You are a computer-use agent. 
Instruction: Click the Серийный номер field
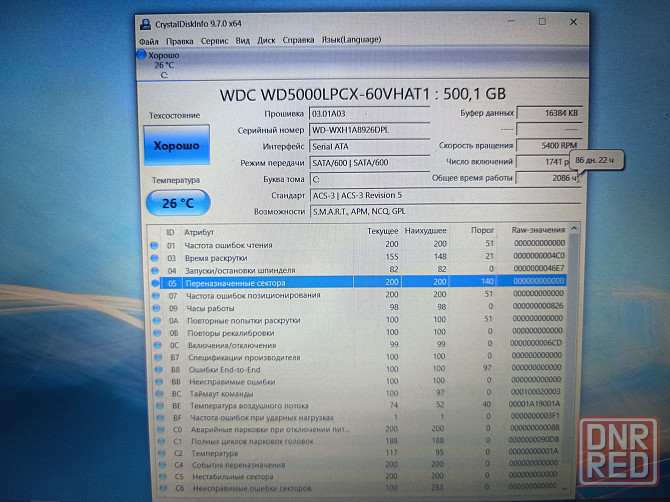(367, 131)
